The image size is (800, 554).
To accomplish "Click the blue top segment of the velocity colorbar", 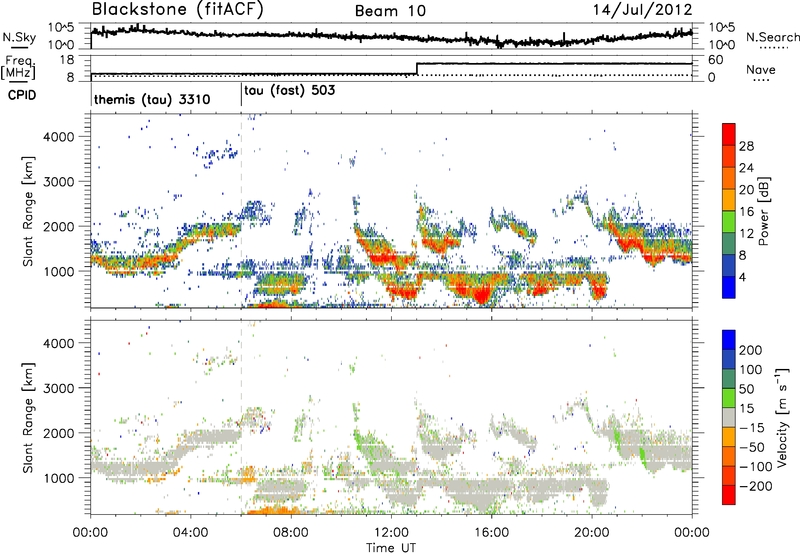I will (x=729, y=340).
